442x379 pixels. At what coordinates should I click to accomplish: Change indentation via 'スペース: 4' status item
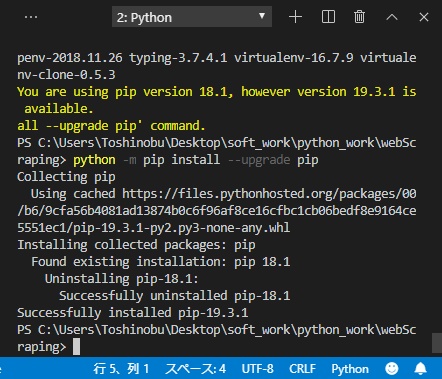click(x=196, y=369)
